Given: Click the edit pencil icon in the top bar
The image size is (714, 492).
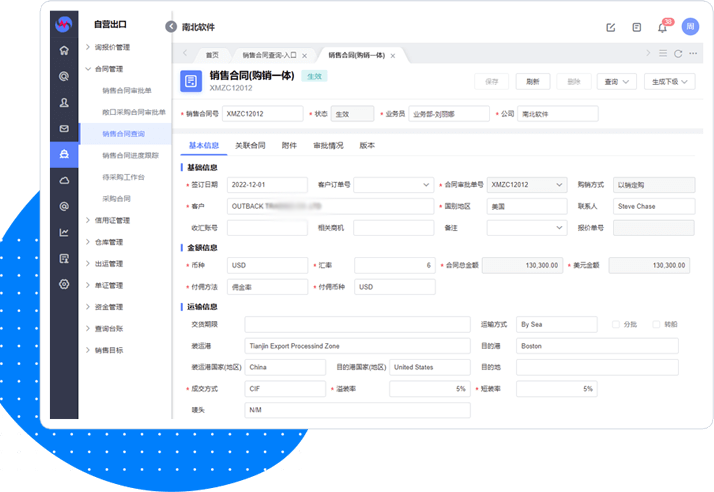Looking at the screenshot, I should point(611,27).
